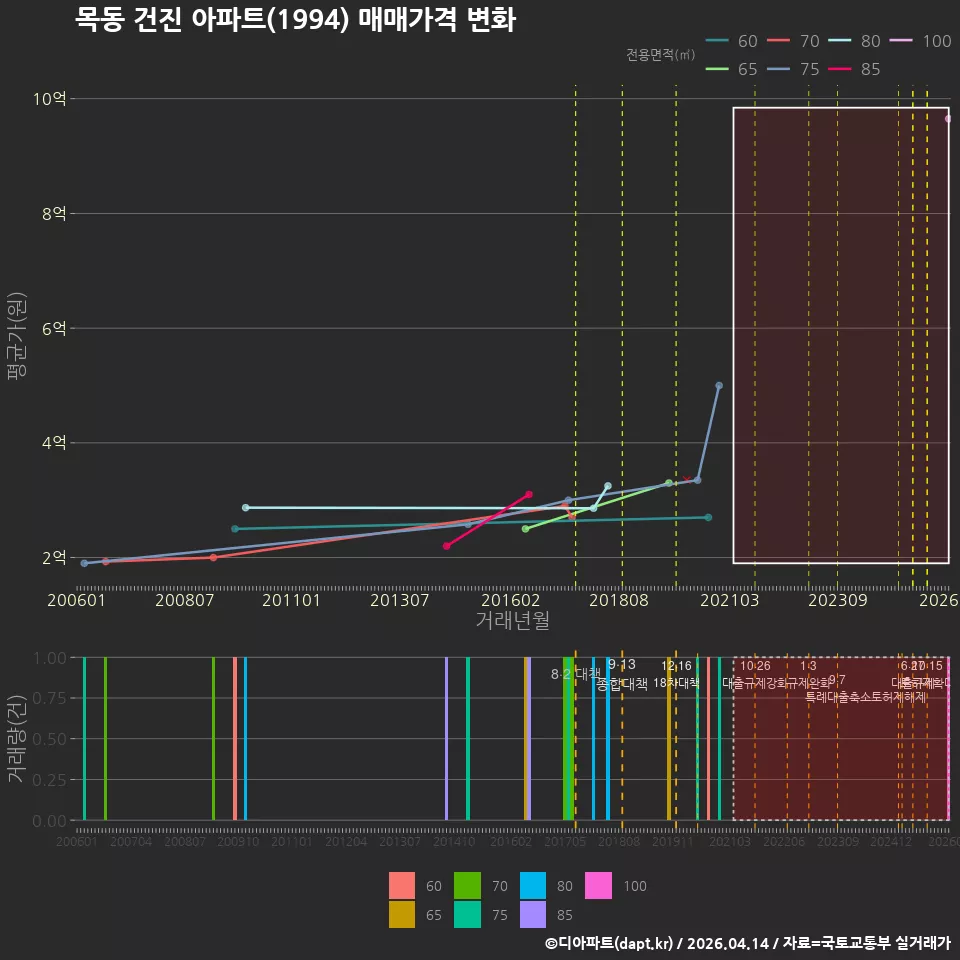The height and width of the screenshot is (960, 960).
Task: Click the 75 series peak data point near 5억
Action: click(719, 386)
